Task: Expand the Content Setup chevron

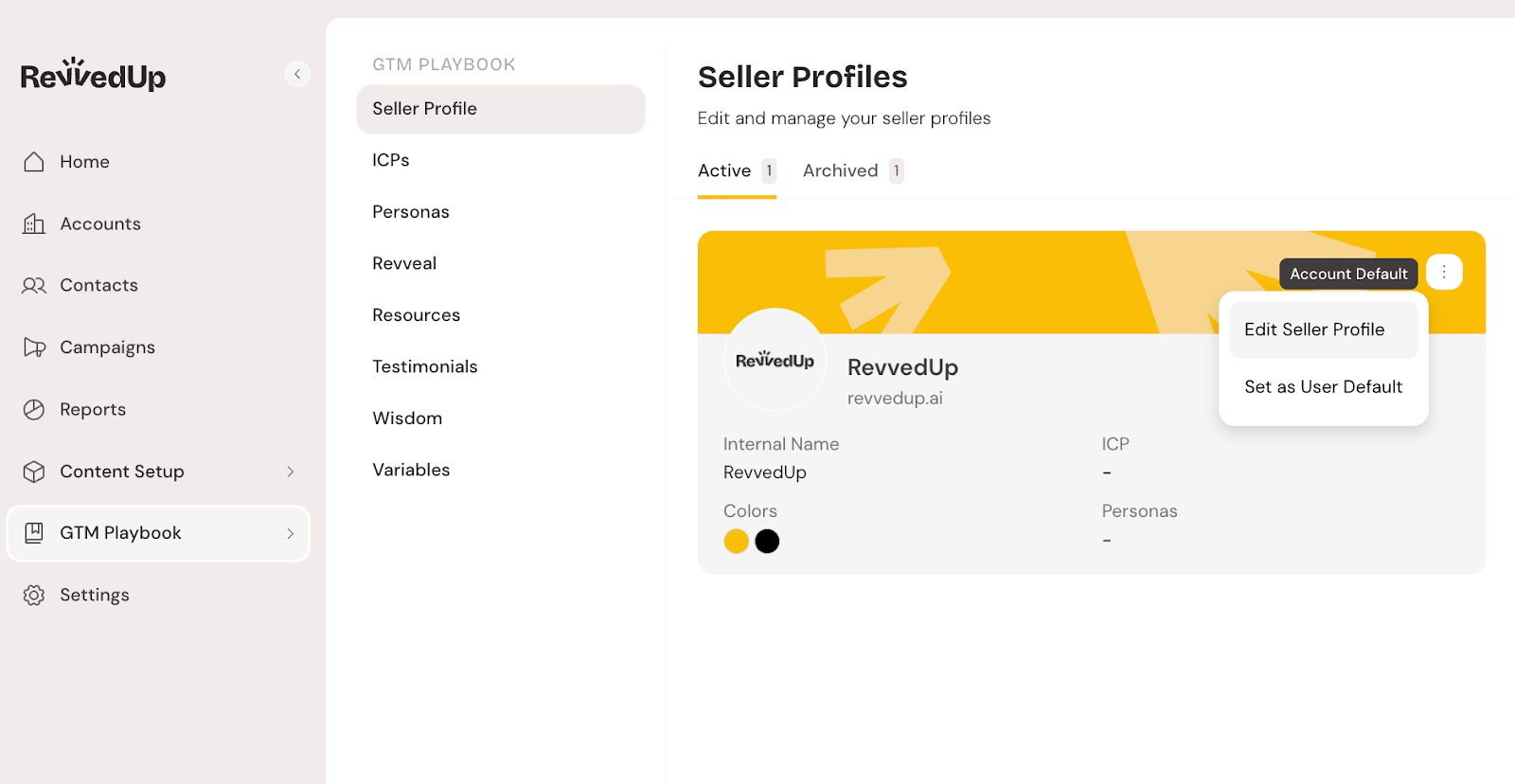Action: point(291,472)
